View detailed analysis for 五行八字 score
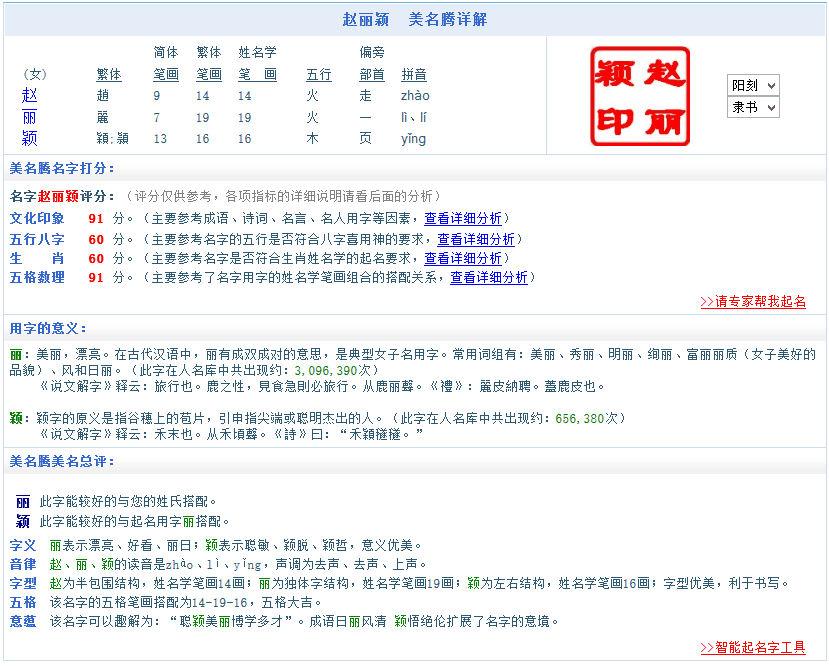The image size is (829, 667). 475,239
